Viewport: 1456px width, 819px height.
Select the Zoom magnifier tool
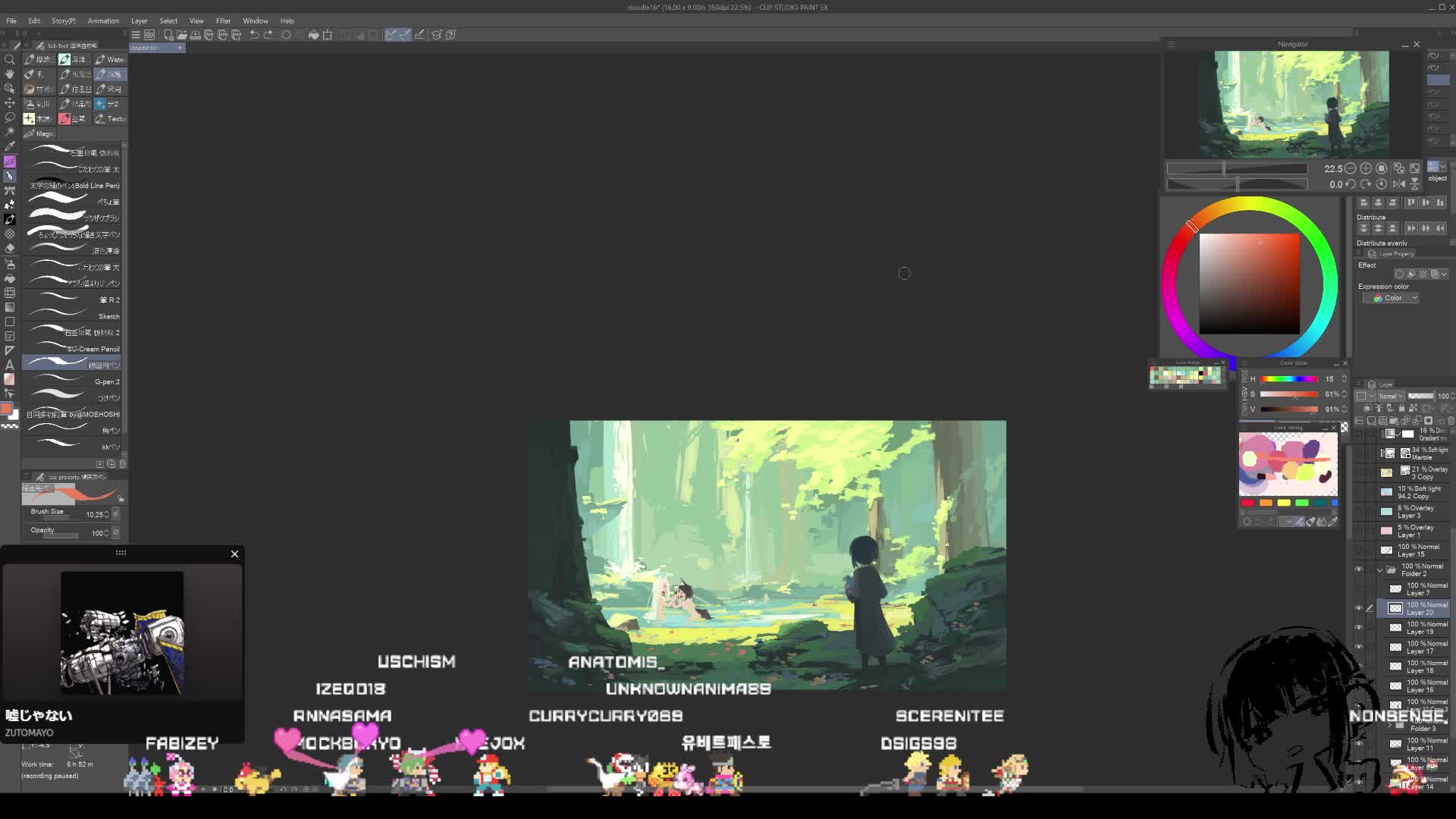(10, 59)
